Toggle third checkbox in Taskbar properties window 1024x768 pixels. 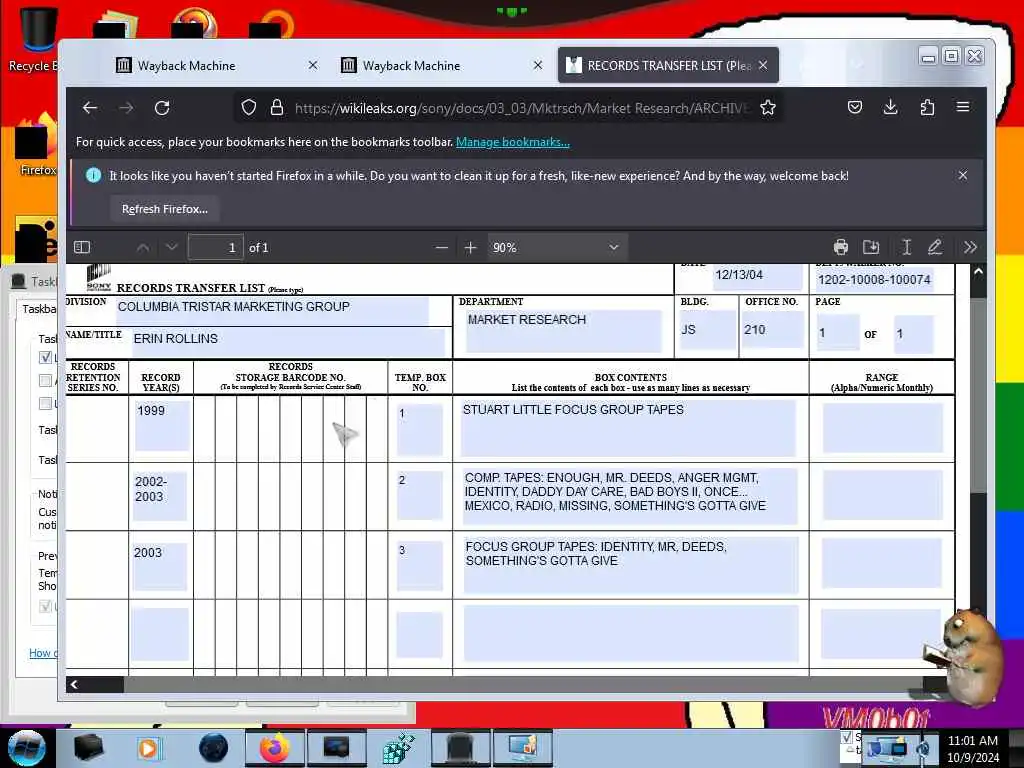click(x=45, y=403)
